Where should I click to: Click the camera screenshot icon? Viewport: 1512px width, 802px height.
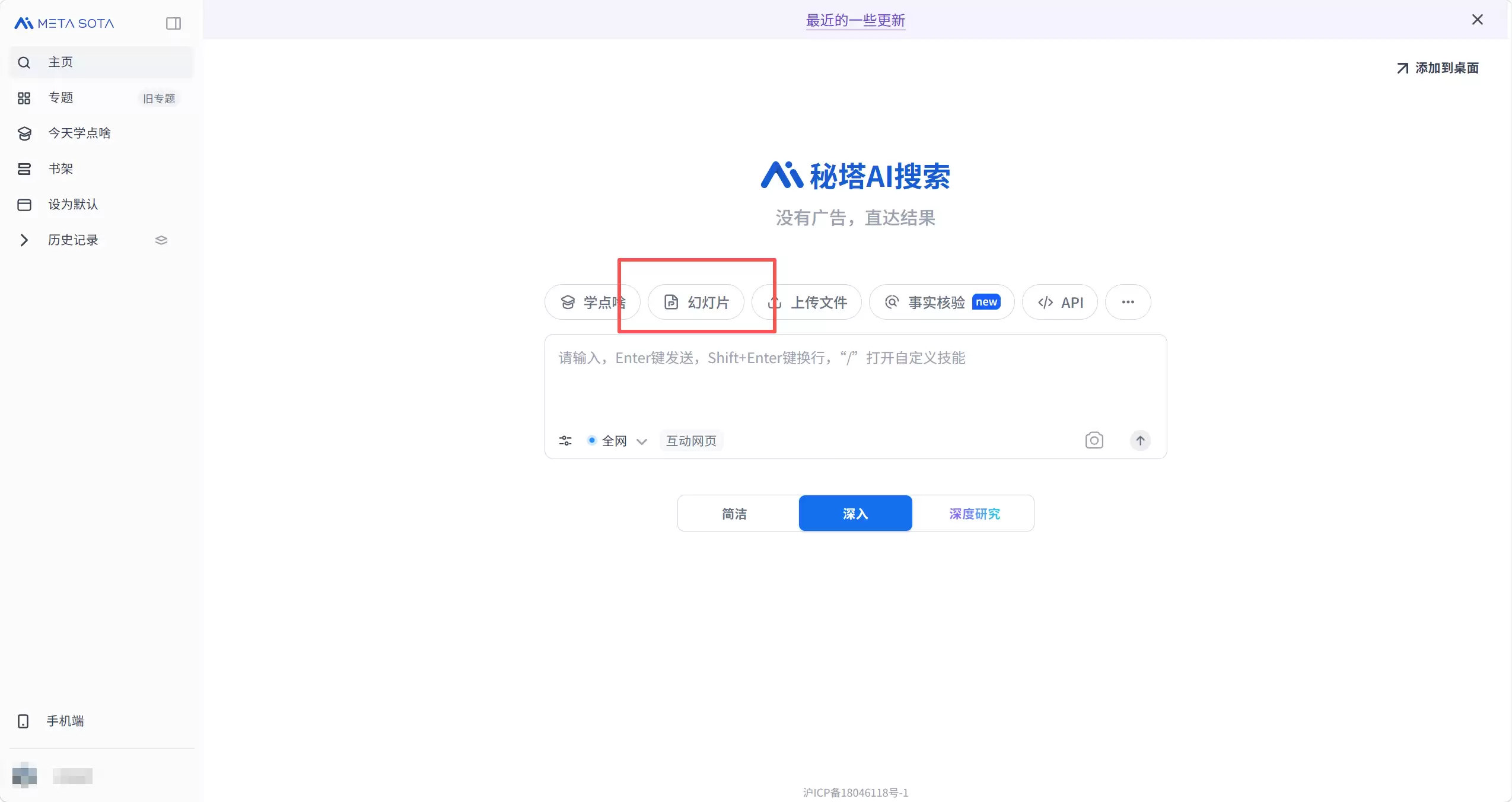pyautogui.click(x=1094, y=440)
